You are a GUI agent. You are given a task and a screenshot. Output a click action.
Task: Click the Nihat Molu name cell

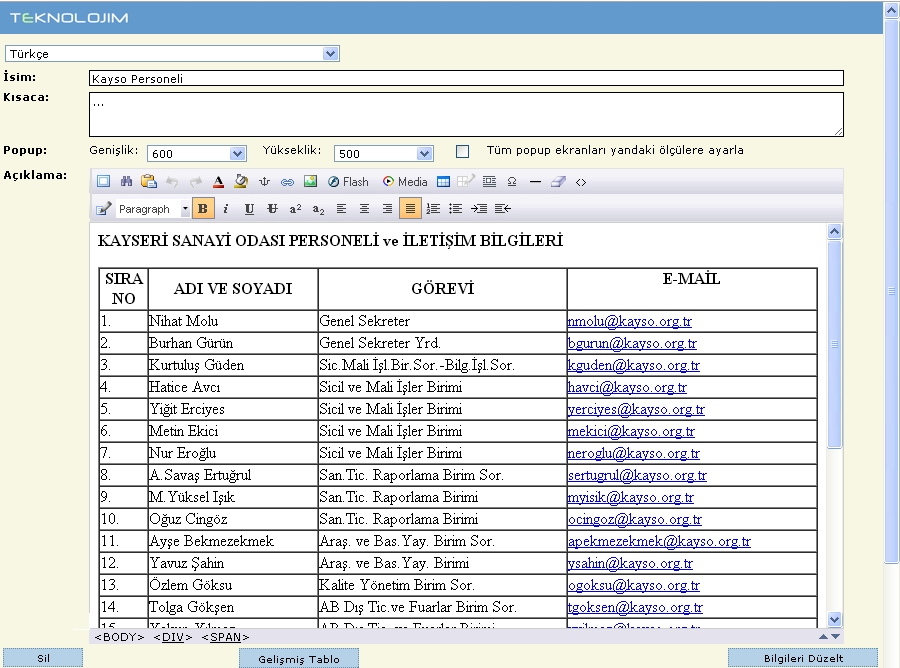(233, 321)
